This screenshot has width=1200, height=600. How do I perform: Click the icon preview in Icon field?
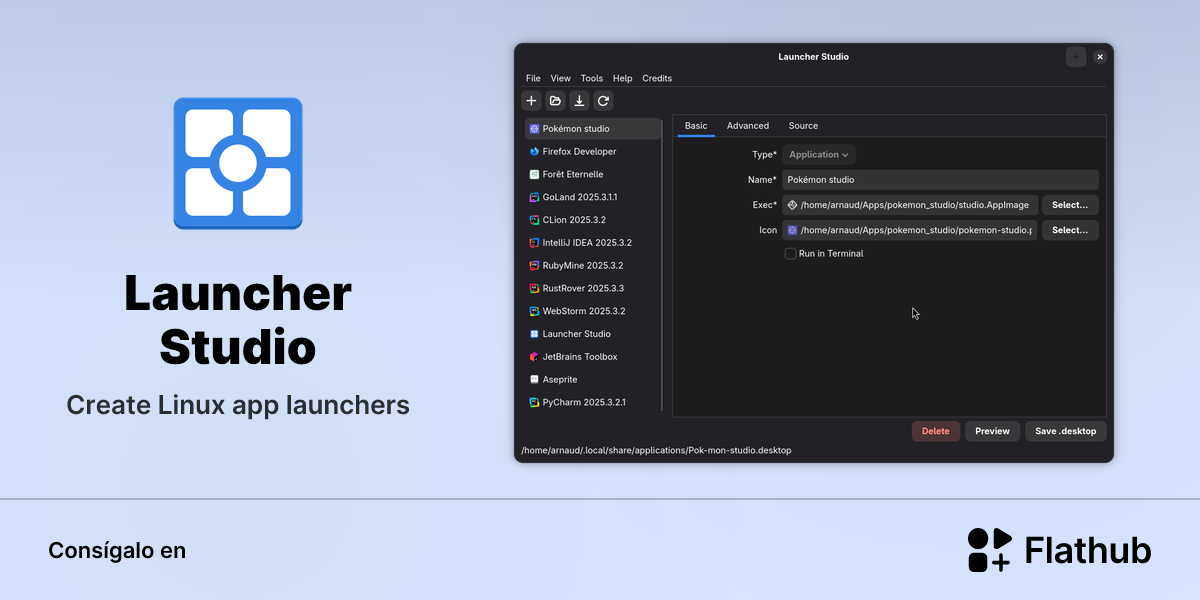(792, 230)
